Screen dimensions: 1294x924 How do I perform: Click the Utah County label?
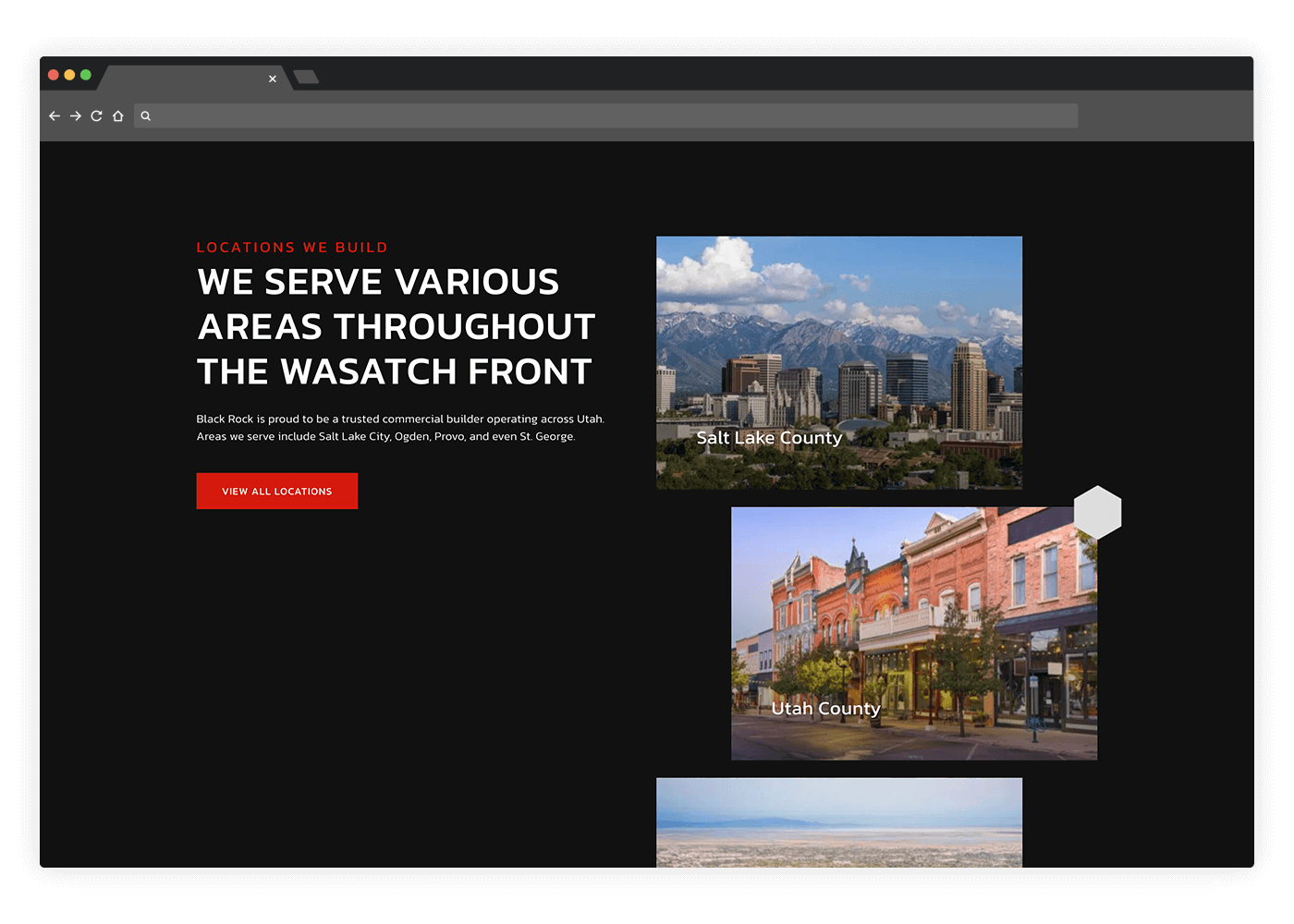[825, 709]
